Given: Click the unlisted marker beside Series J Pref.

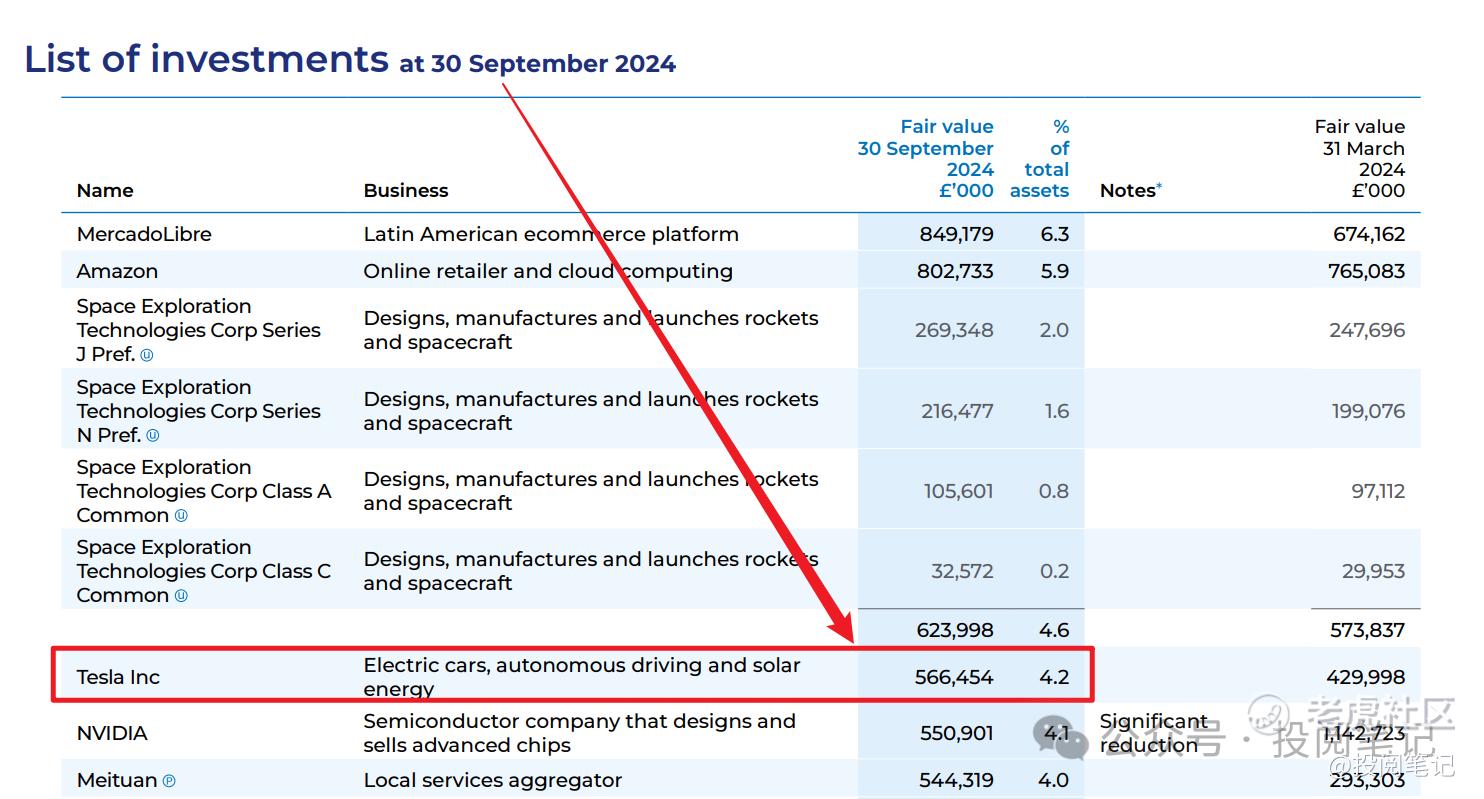Looking at the screenshot, I should (147, 355).
